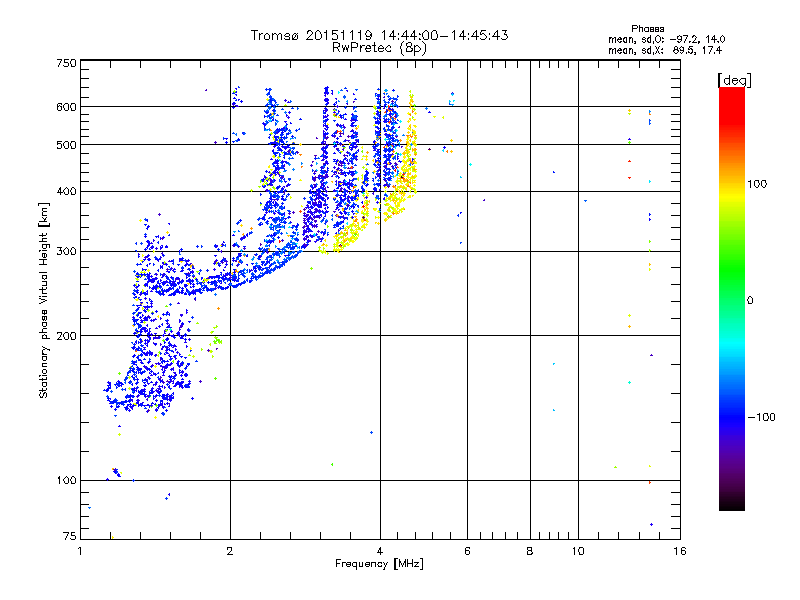Click the 'Frequency [MHz]' axis label
Screen dimensions: 800x600
coord(379,564)
